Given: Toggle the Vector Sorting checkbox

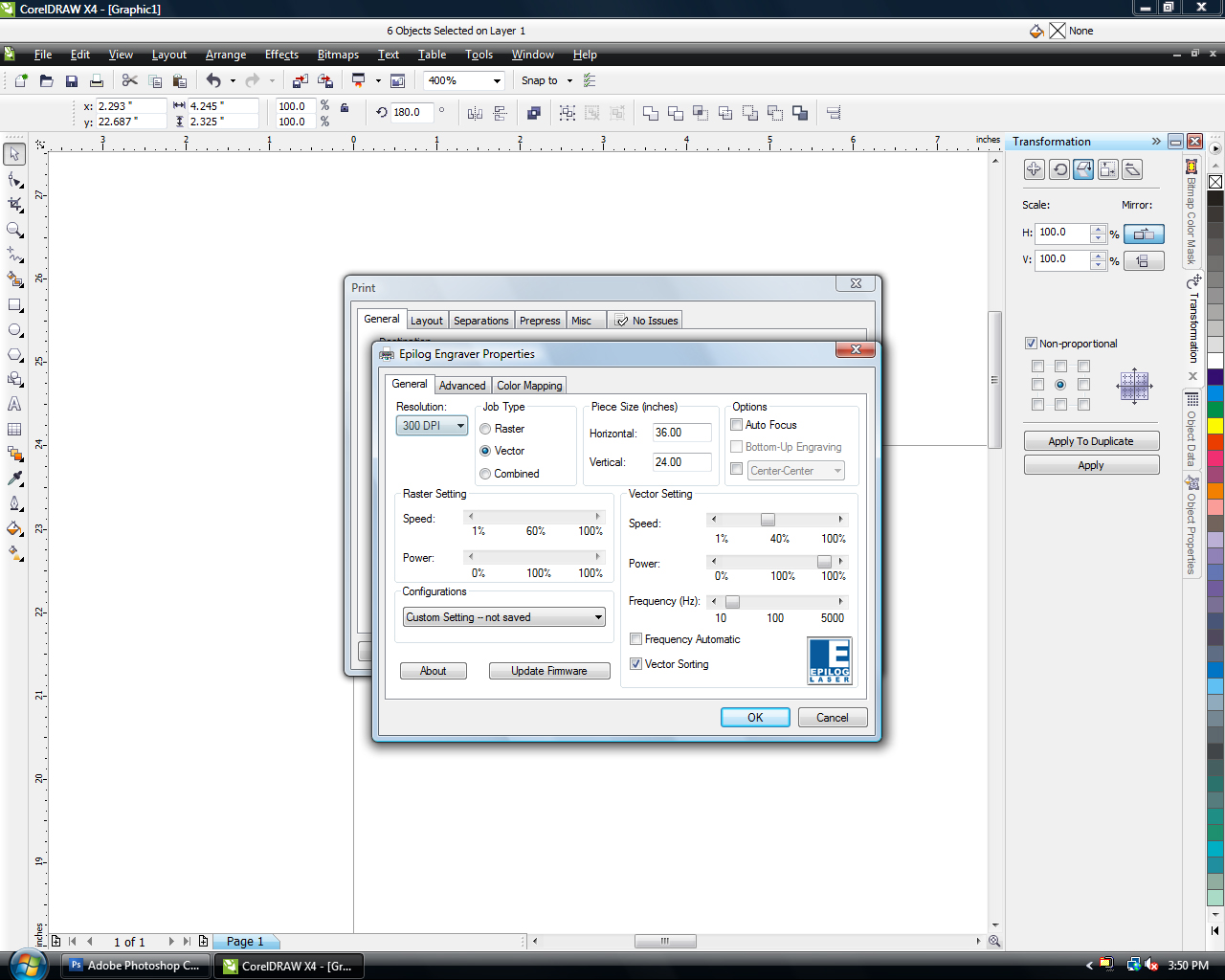Looking at the screenshot, I should (635, 664).
